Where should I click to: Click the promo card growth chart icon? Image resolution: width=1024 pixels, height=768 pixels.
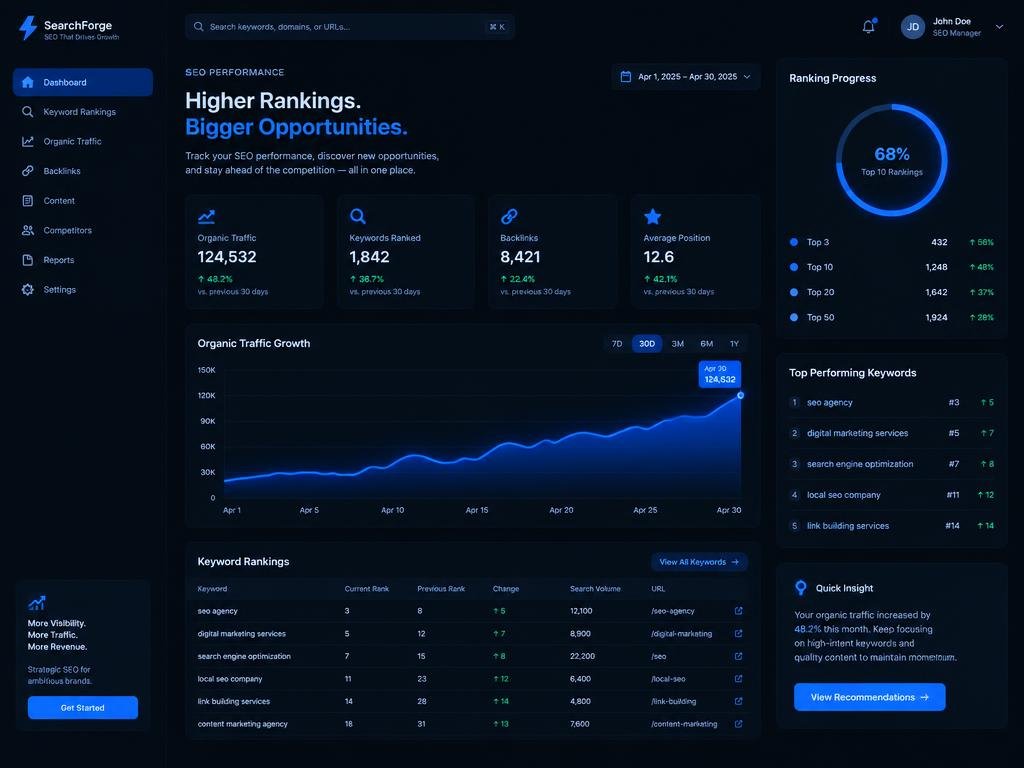coord(37,602)
